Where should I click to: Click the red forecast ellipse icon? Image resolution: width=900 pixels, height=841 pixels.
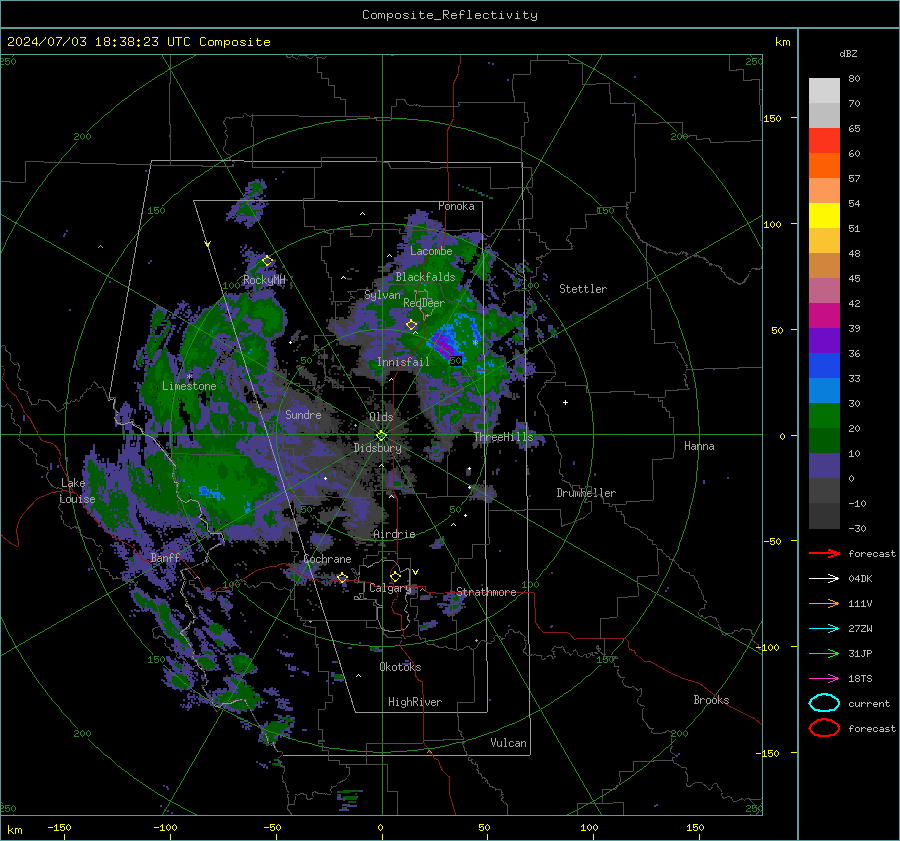point(824,728)
